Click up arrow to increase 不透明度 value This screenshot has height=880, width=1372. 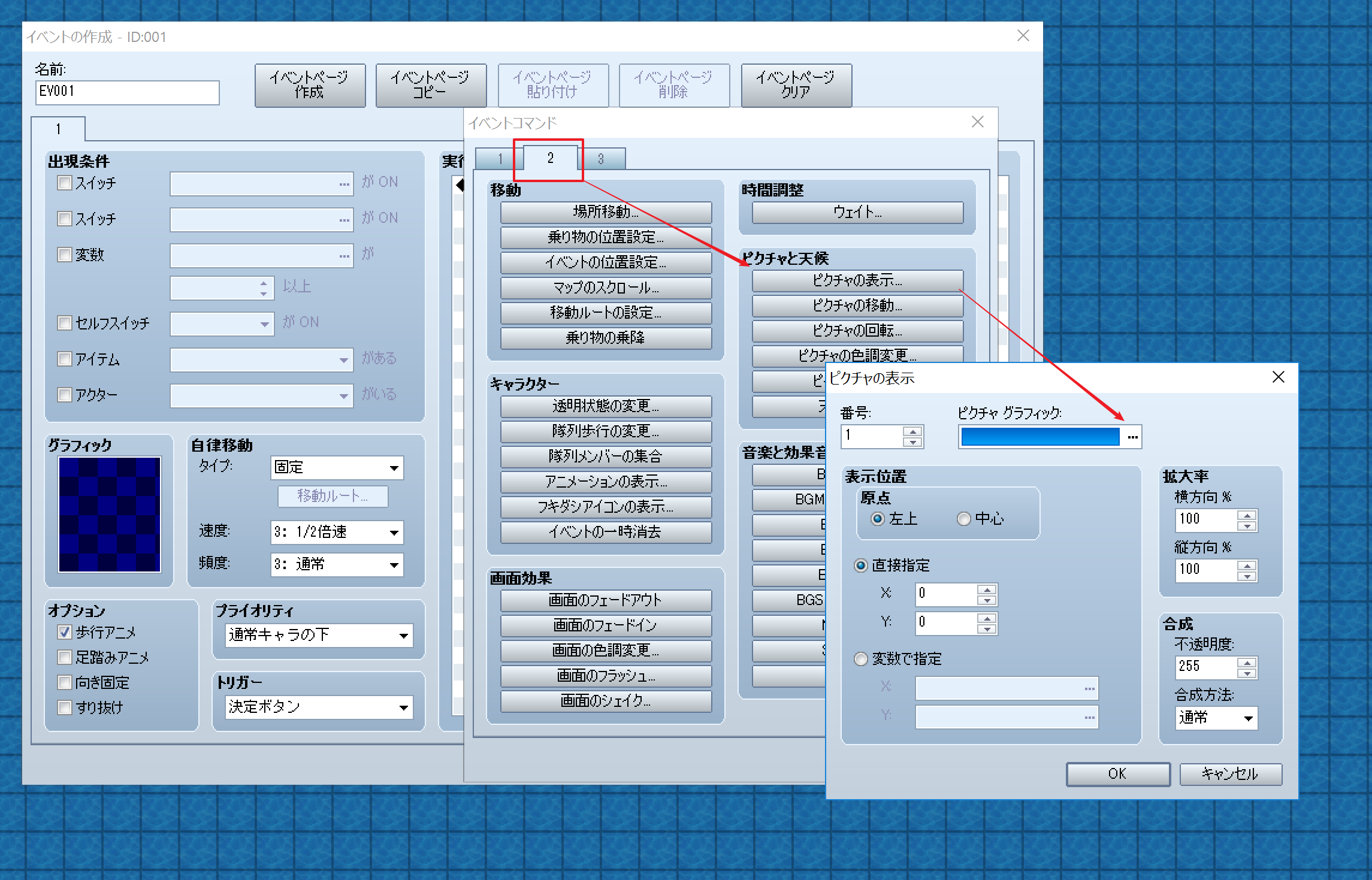[x=1248, y=661]
